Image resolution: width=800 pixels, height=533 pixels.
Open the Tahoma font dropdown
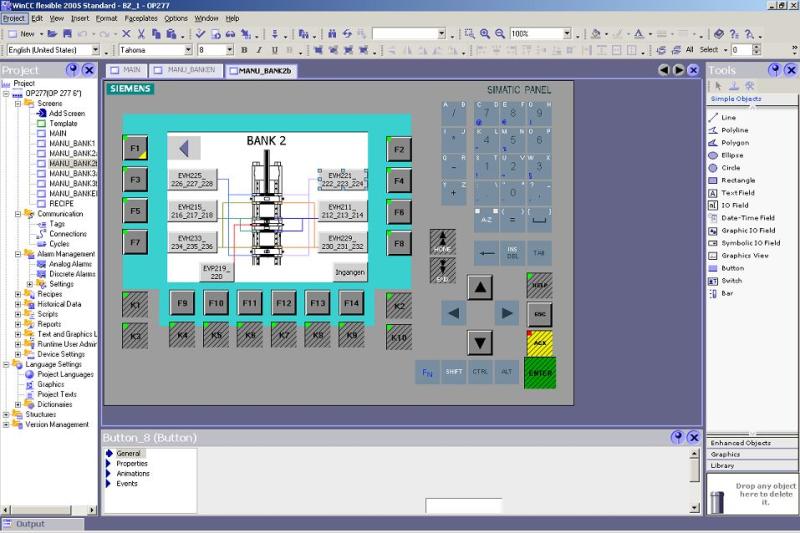click(x=188, y=50)
